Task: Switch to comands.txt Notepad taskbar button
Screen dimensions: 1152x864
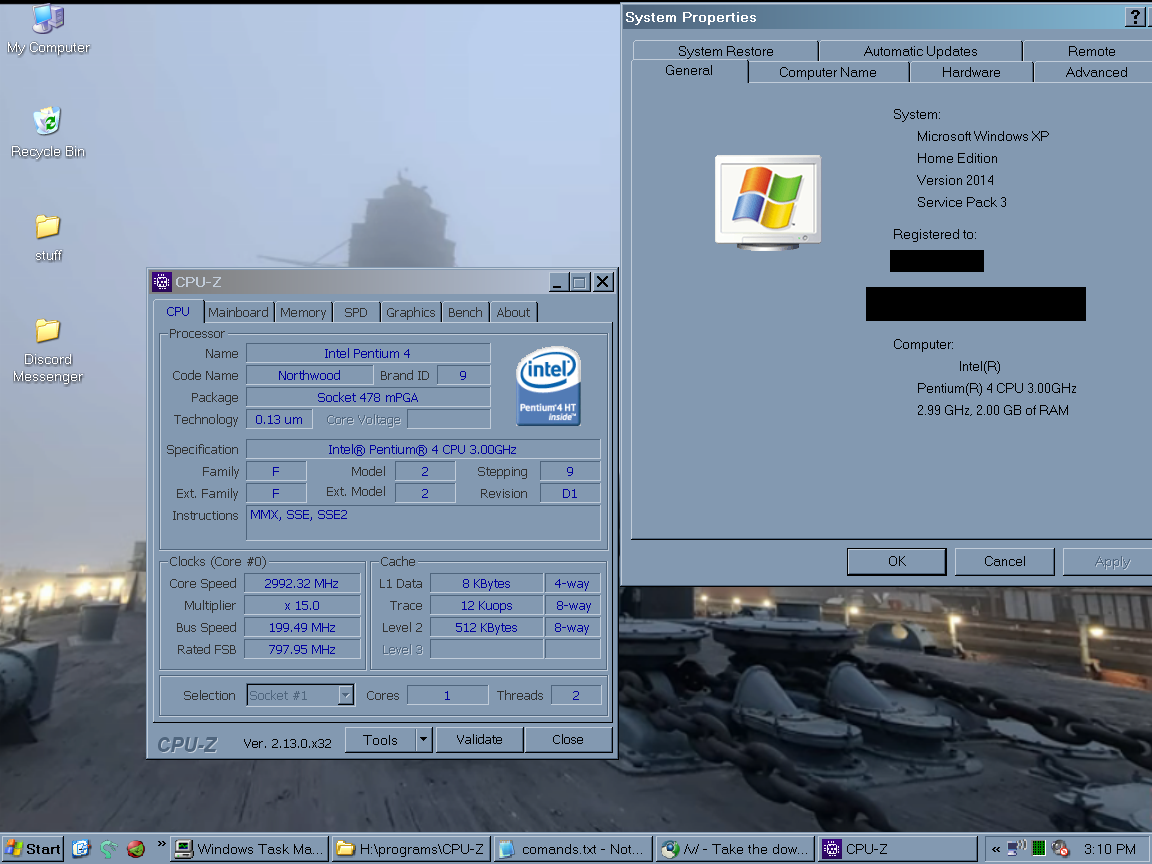Action: coord(573,849)
